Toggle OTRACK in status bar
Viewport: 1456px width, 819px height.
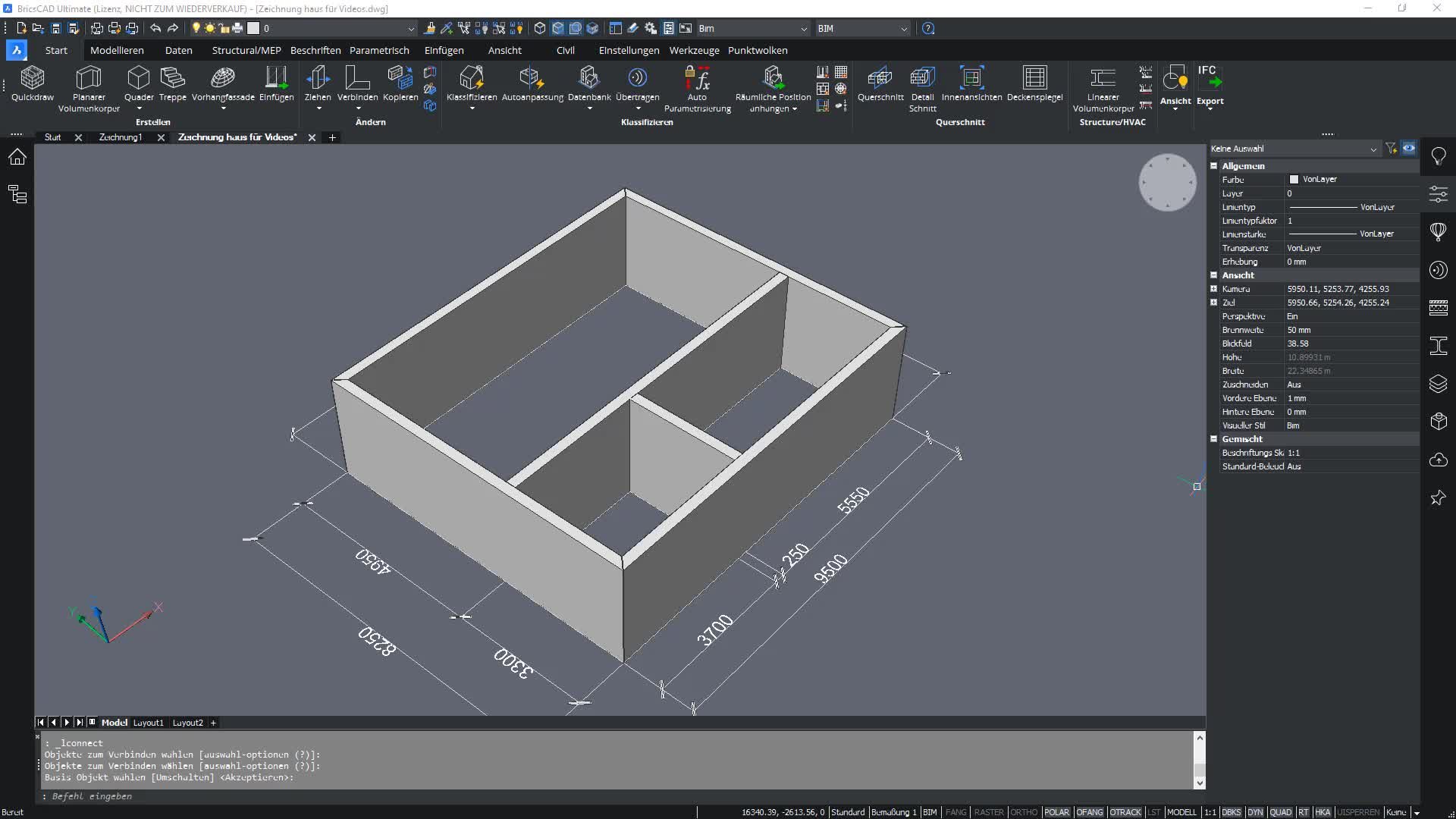[x=1125, y=812]
